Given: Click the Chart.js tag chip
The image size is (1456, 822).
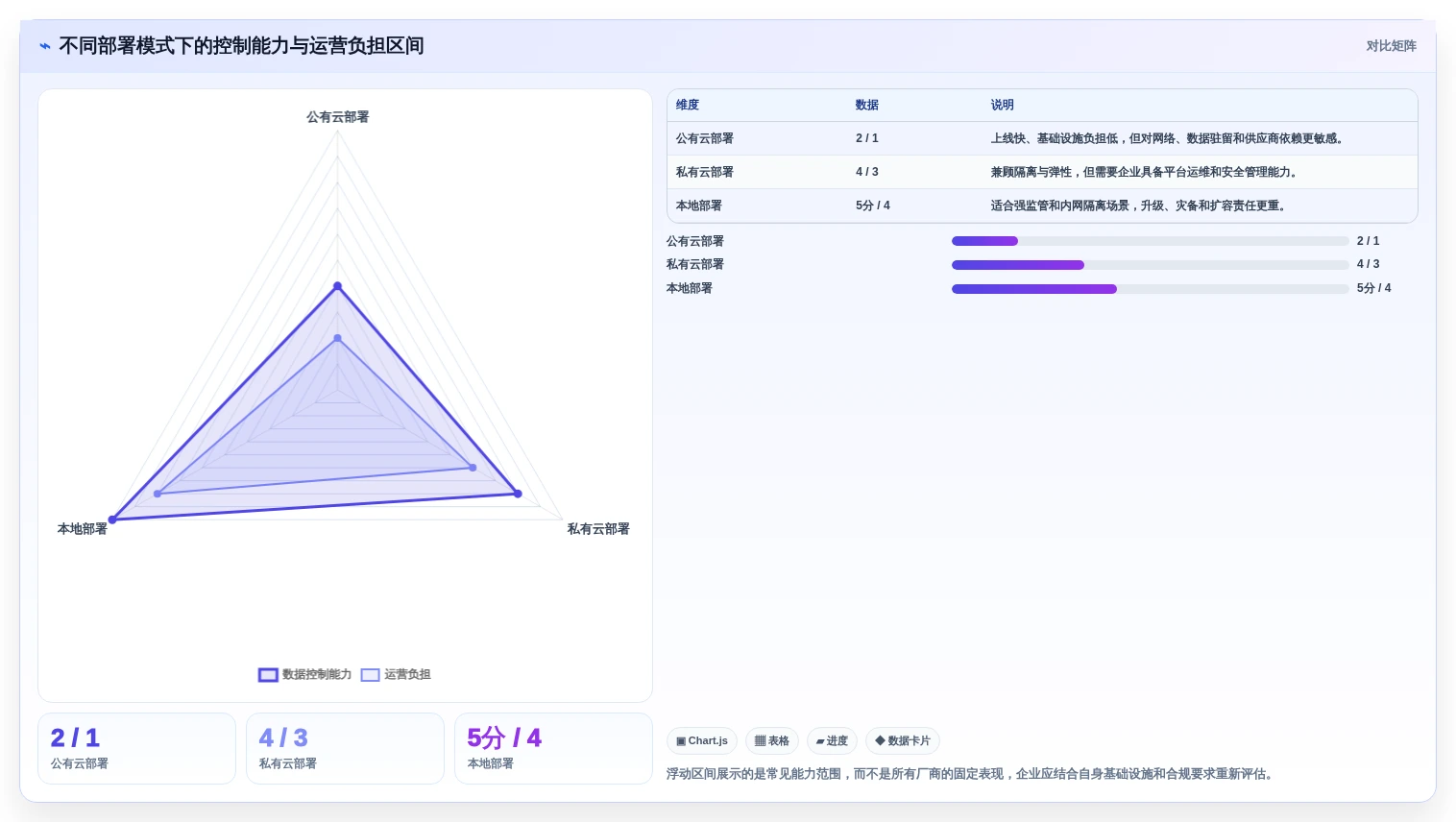Looking at the screenshot, I should [x=702, y=741].
